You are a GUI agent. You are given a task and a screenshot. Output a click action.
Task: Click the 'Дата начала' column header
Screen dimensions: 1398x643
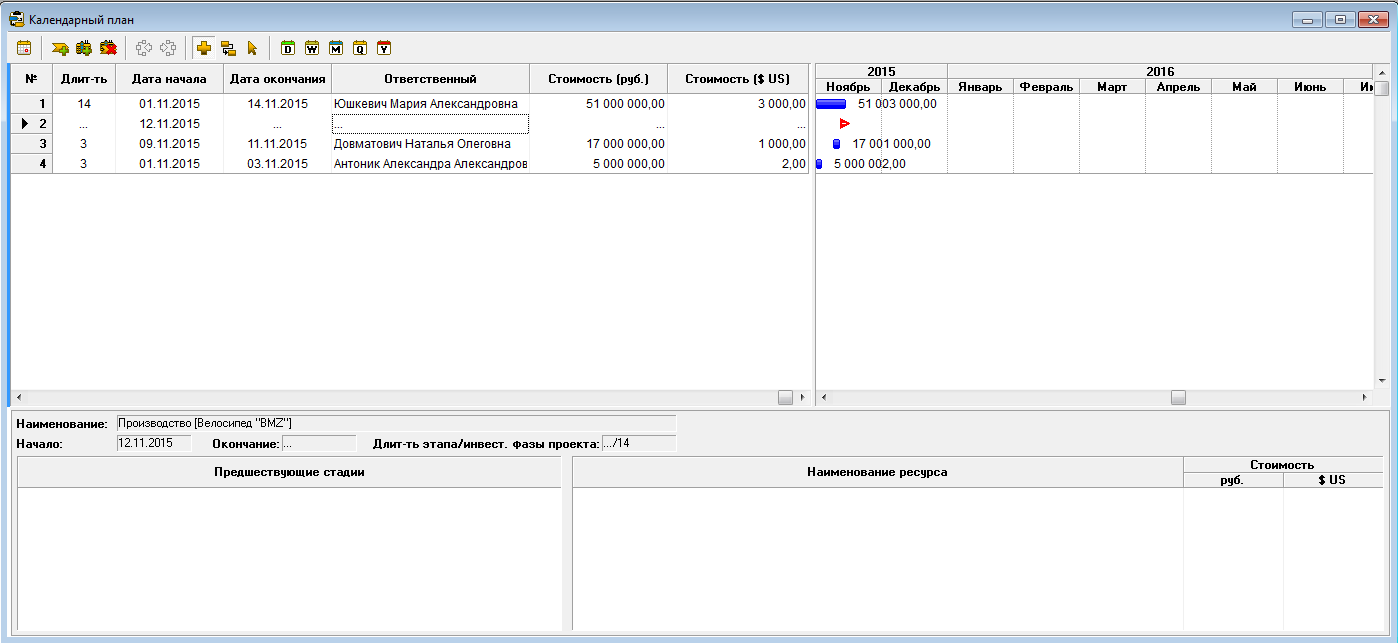coord(169,79)
